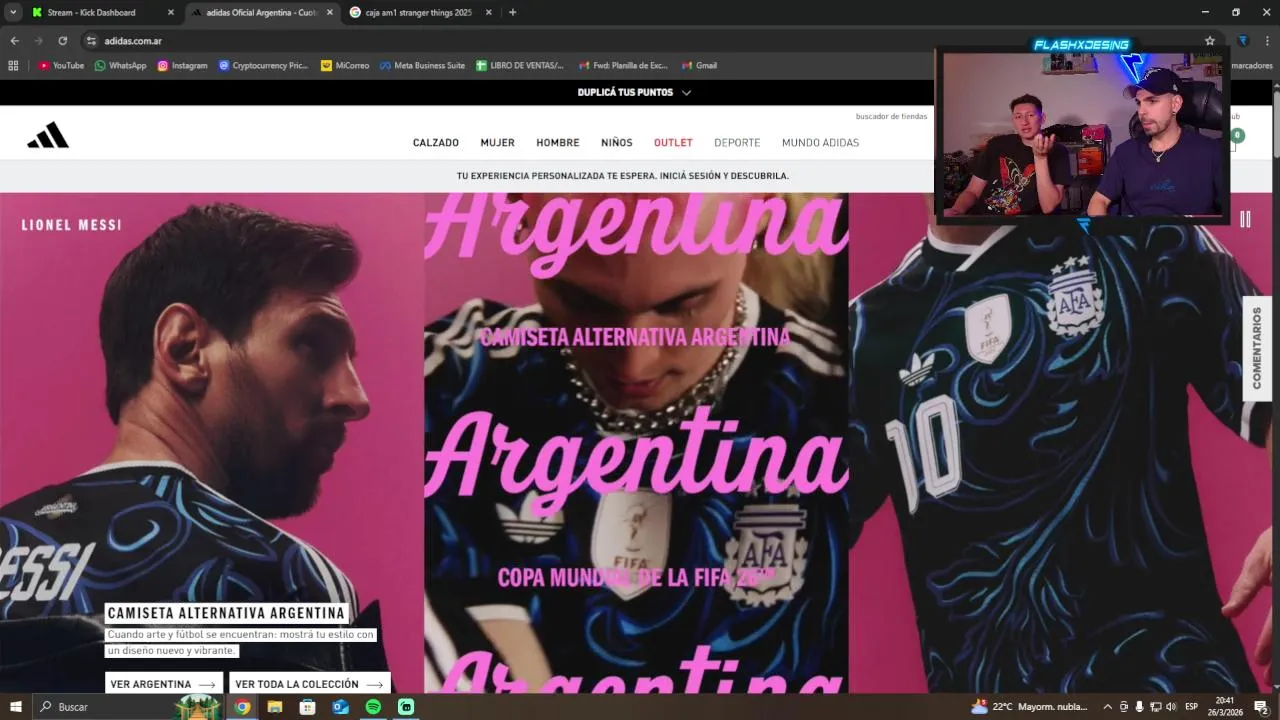Viewport: 1280px width, 720px height.
Task: Click the buscador de tiendas link
Action: [891, 116]
